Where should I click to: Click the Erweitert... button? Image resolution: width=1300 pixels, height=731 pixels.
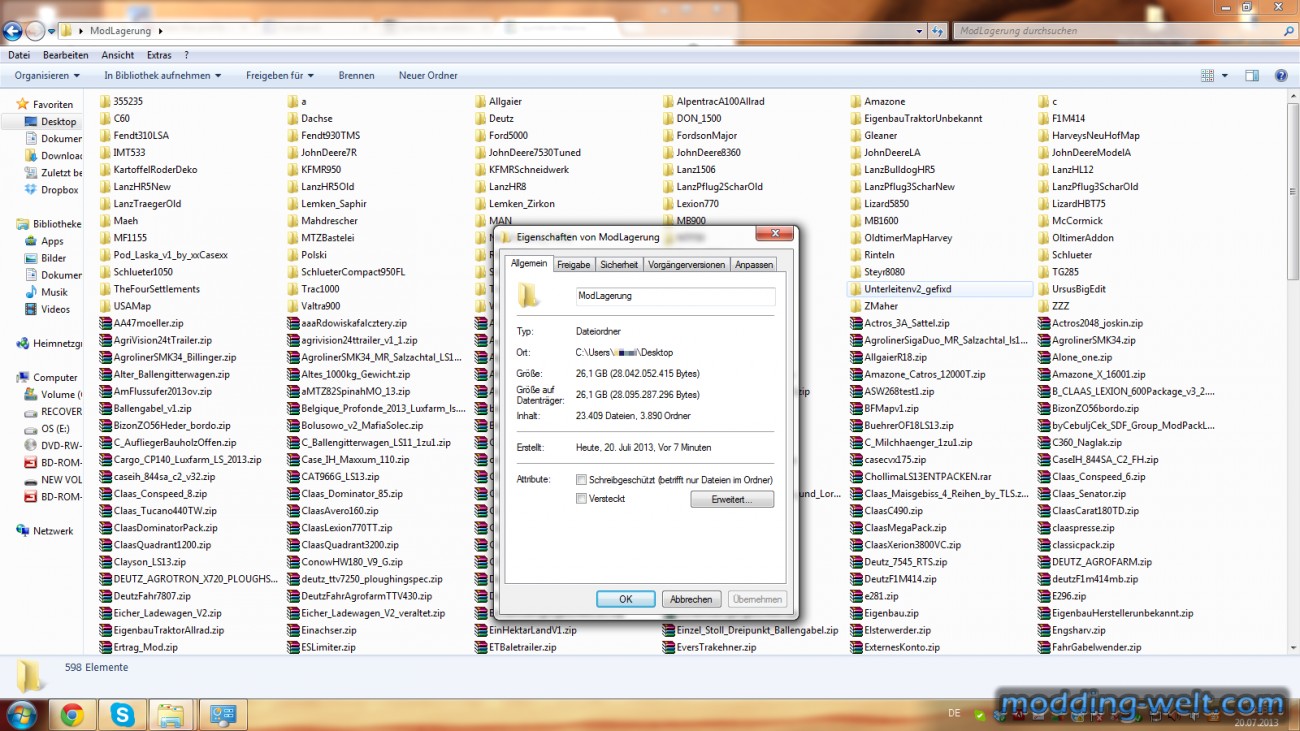click(x=732, y=499)
